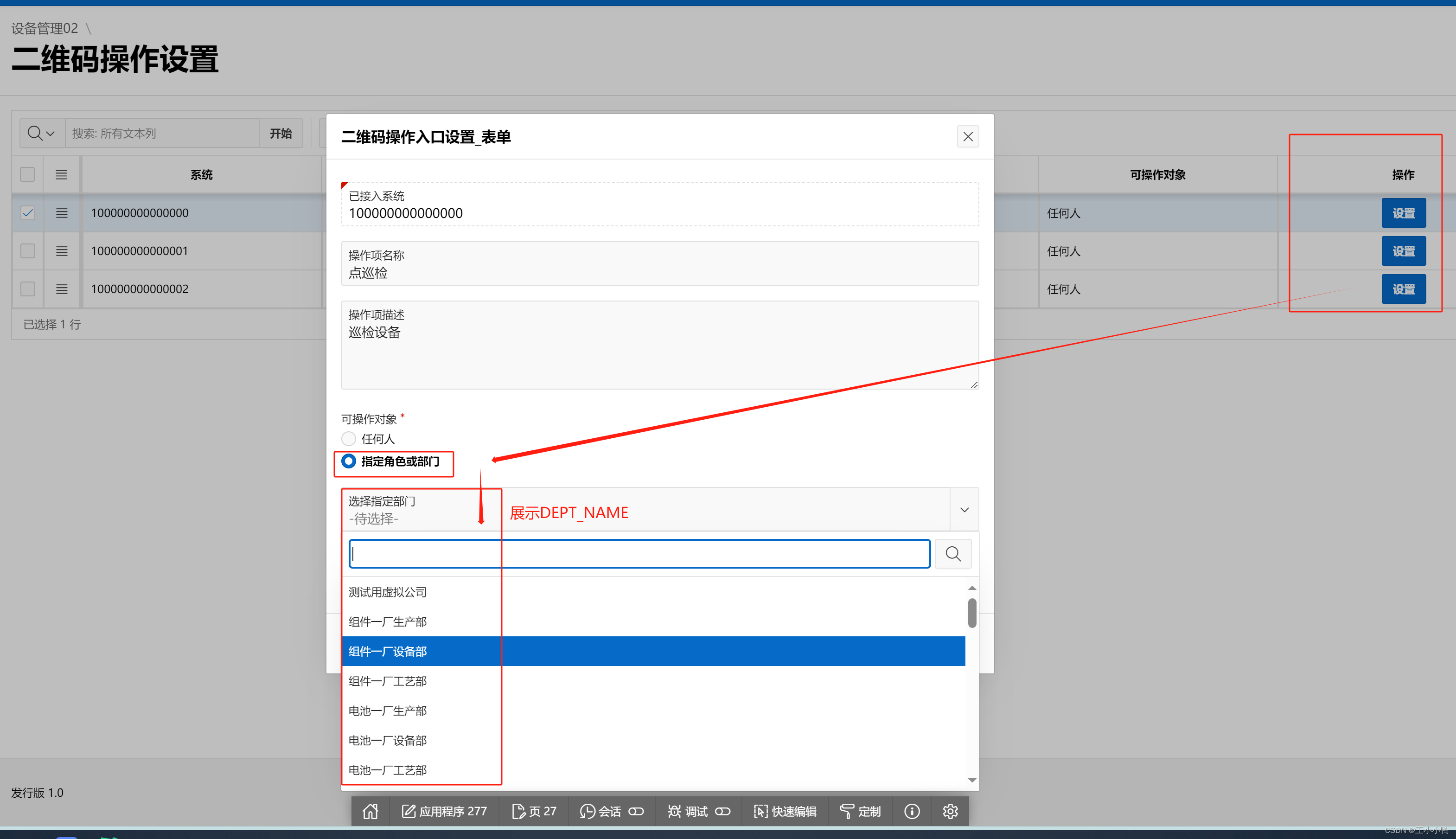Click 设置 button for row 100000000000002

[1404, 289]
